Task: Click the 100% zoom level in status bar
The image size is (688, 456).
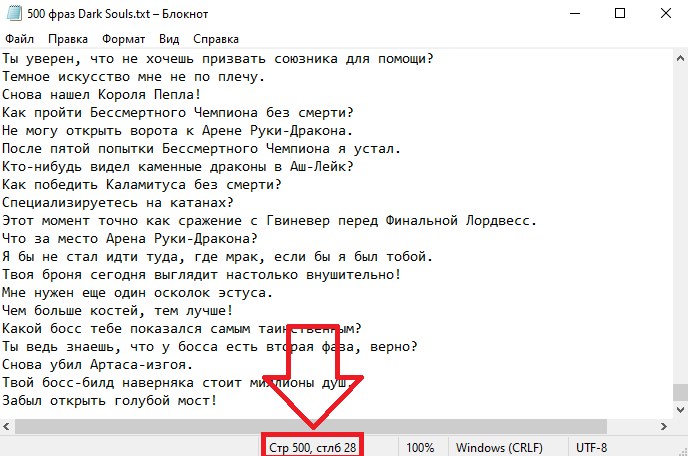Action: [x=419, y=447]
